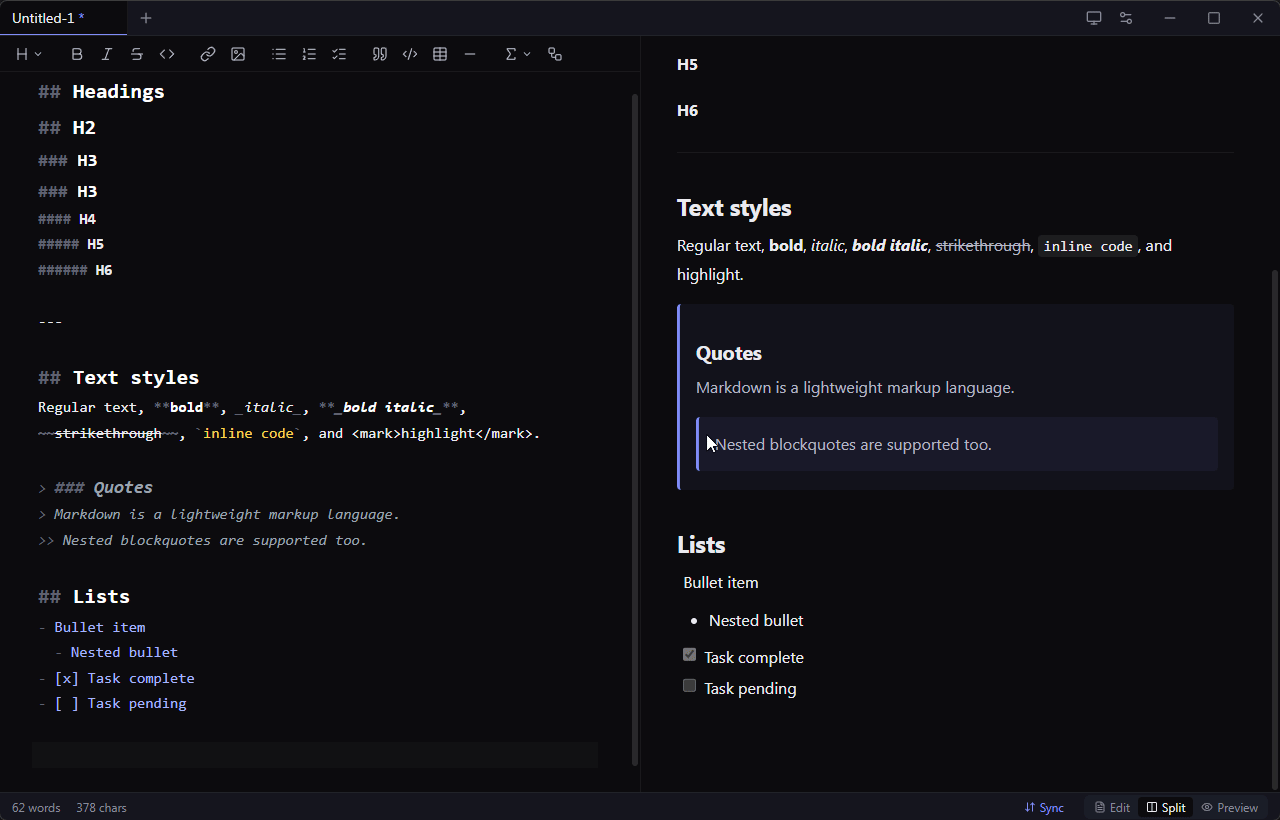
Task: Click the 62 words counter
Action: tap(36, 807)
